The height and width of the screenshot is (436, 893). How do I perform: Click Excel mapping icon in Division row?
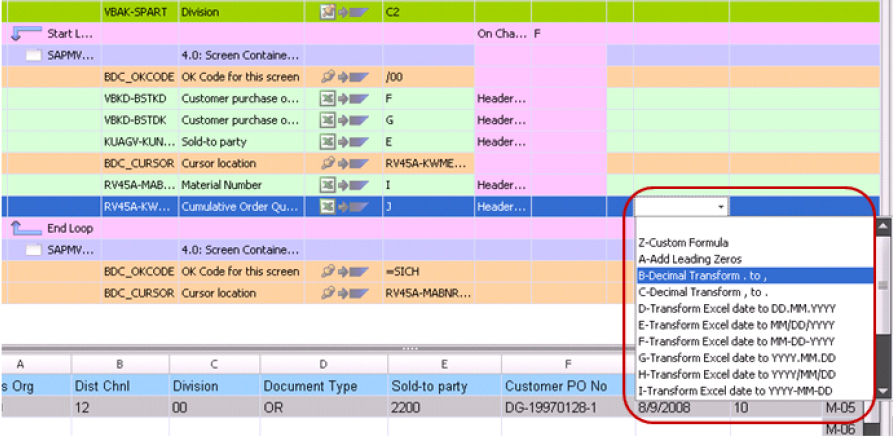[326, 12]
